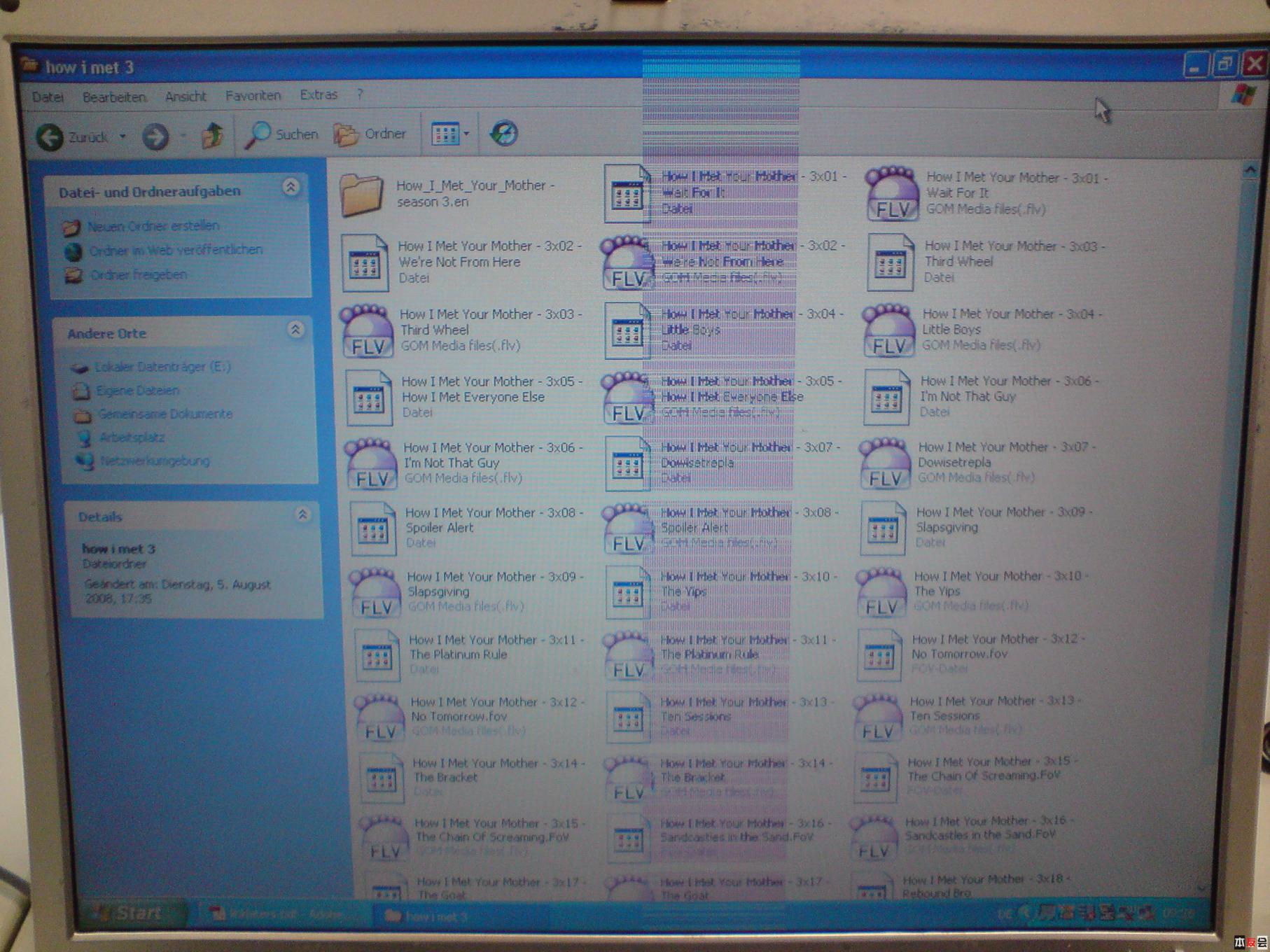This screenshot has height=952, width=1270.
Task: Click Neuen Ordner erstellen link
Action: tap(153, 226)
